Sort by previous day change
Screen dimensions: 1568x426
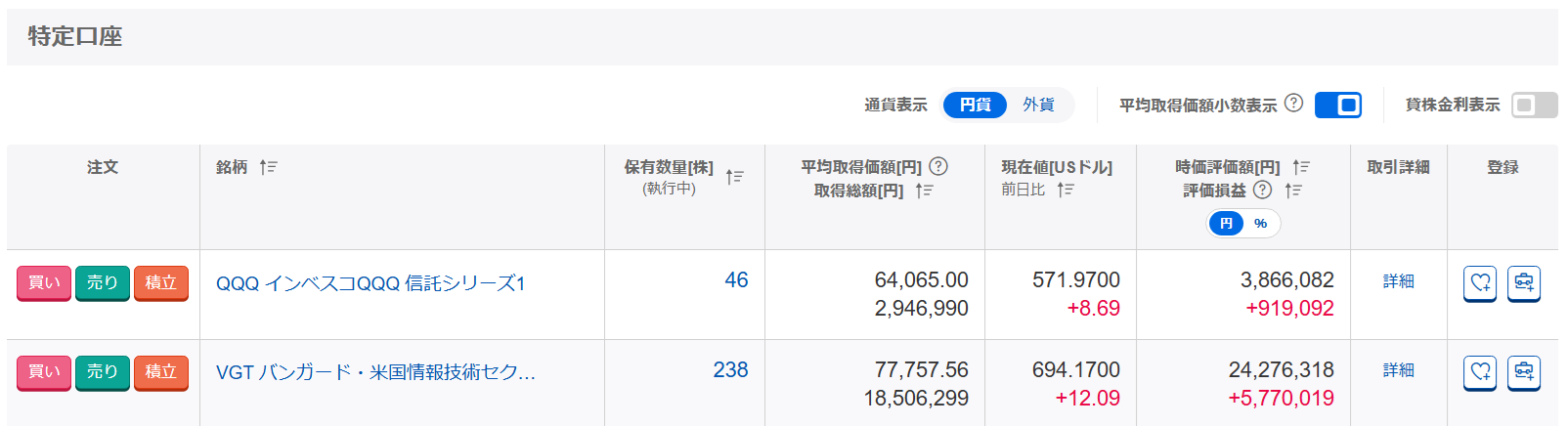click(x=1066, y=190)
